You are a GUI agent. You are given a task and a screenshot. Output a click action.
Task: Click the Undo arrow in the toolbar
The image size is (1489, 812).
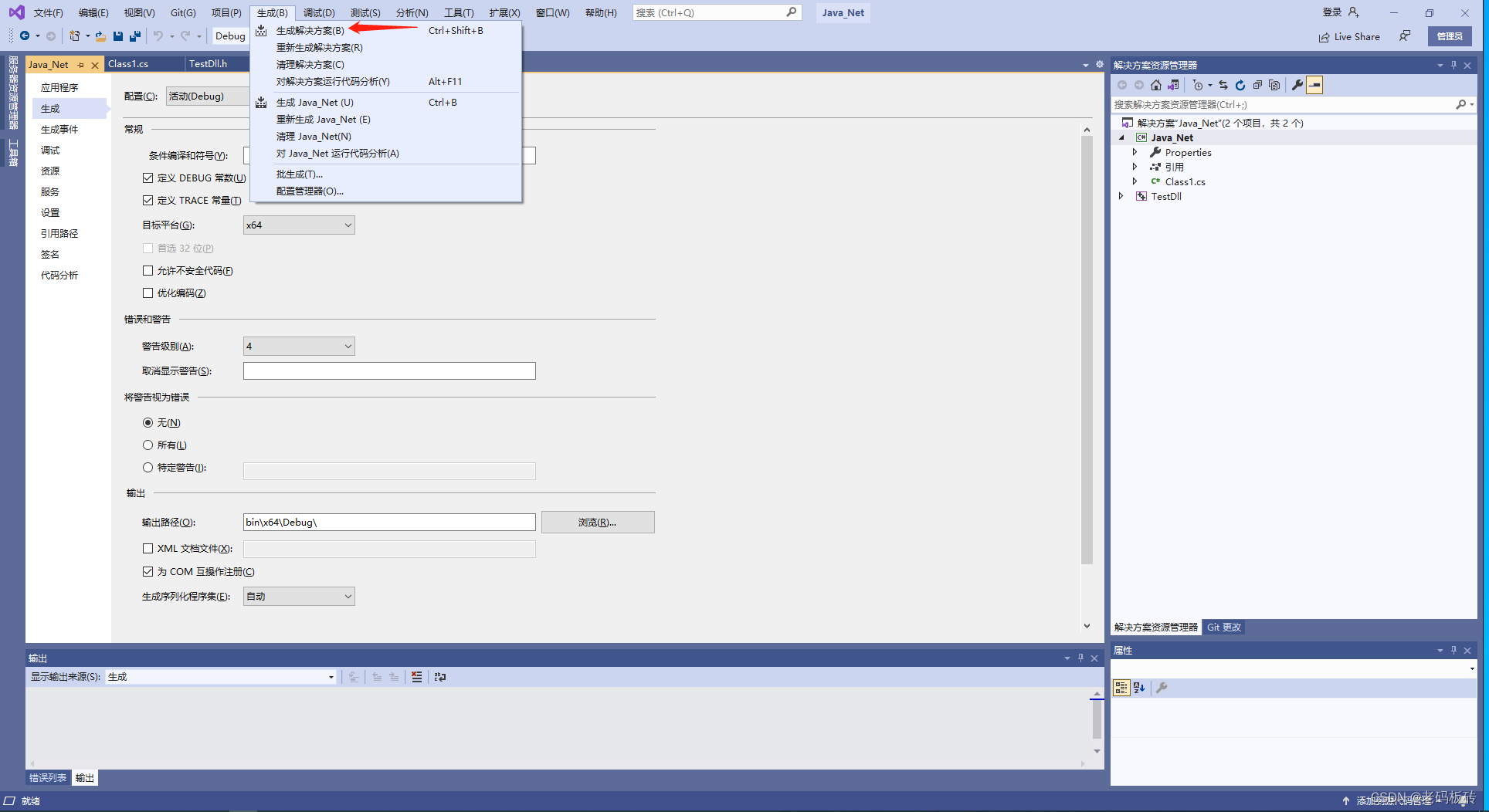click(158, 36)
